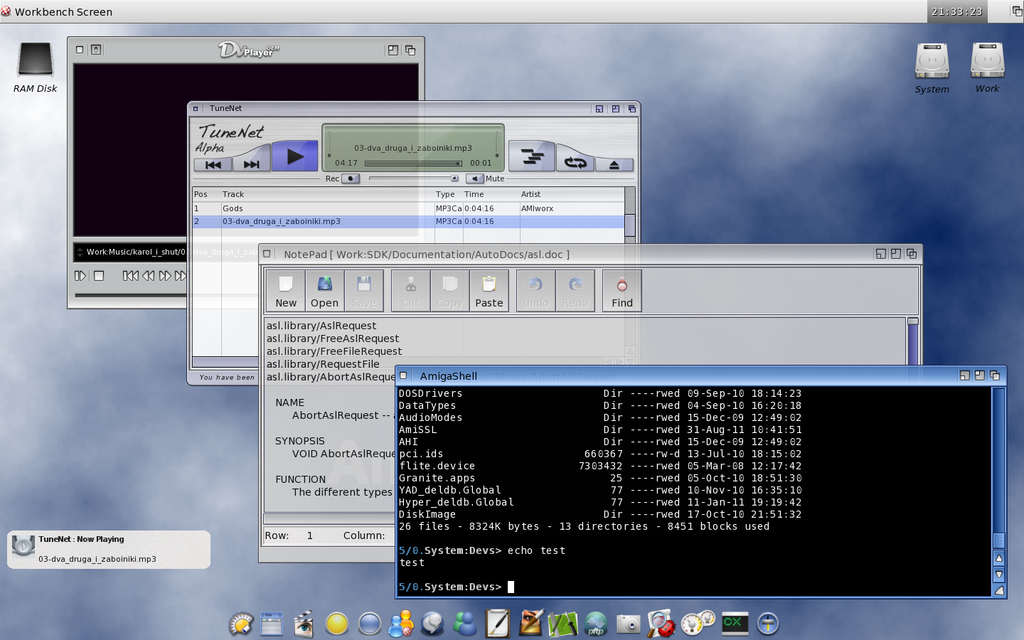Expand DvPlayer file path selector arrows

click(x=80, y=252)
